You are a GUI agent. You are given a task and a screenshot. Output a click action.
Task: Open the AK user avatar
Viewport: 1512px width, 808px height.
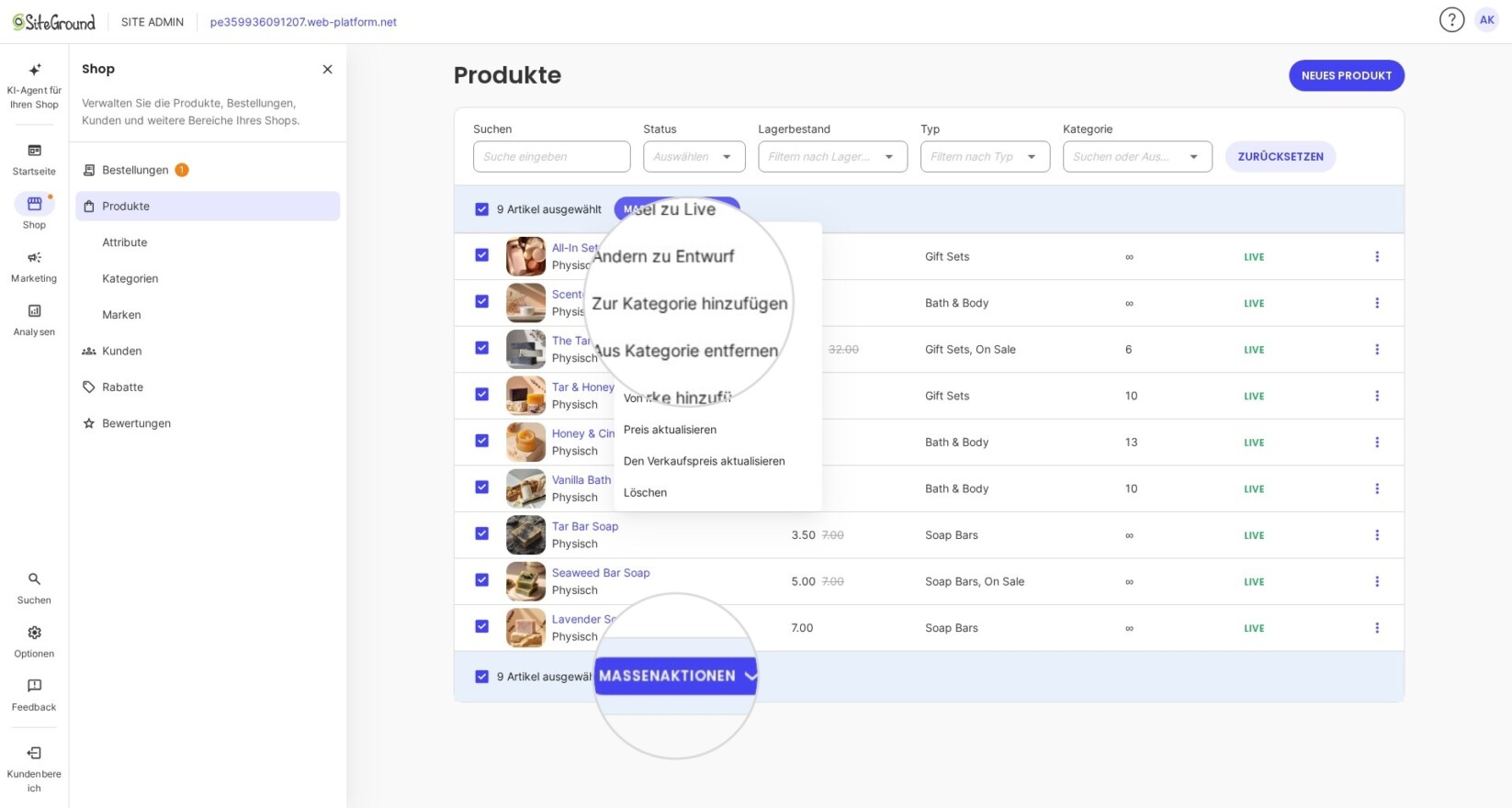pyautogui.click(x=1487, y=19)
